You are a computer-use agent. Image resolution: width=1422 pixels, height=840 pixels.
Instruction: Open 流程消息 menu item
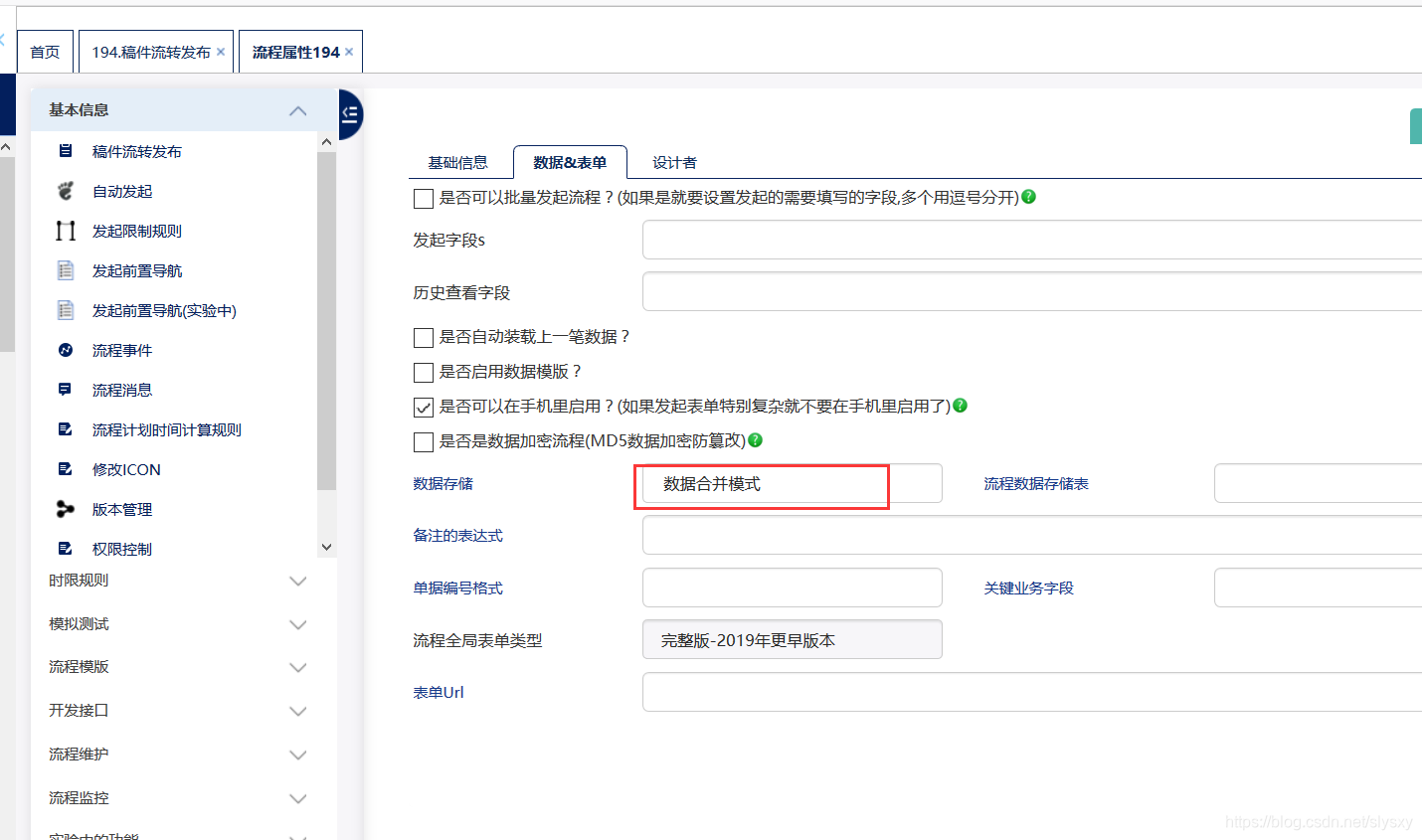(x=122, y=390)
